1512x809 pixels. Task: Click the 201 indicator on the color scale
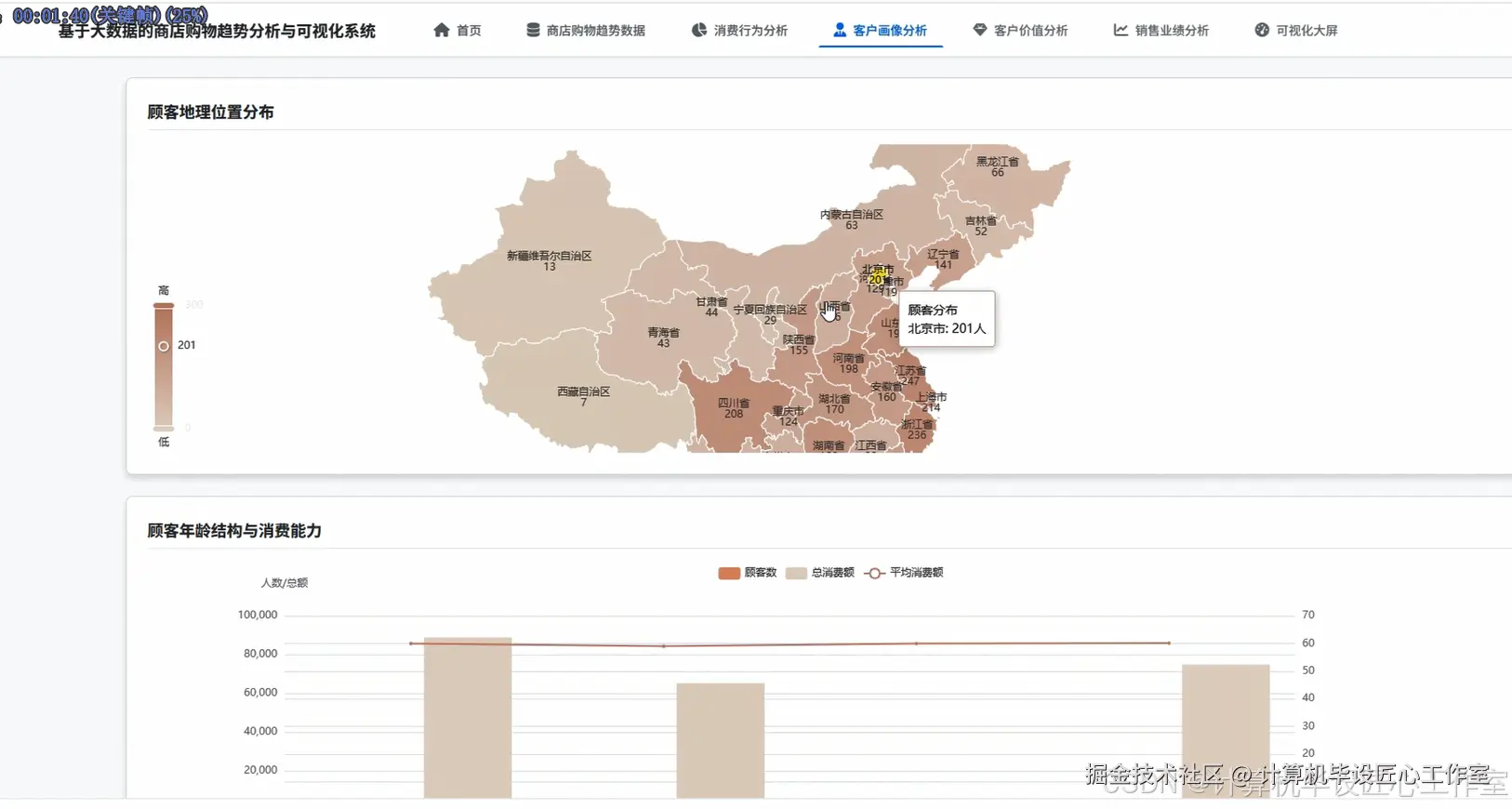(x=164, y=346)
